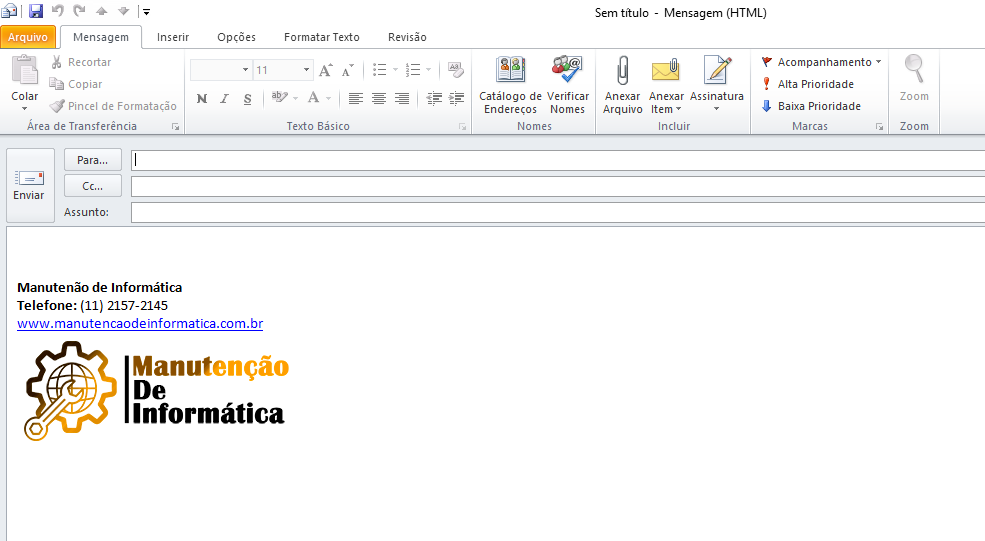Apply the text highlight color

click(279, 97)
